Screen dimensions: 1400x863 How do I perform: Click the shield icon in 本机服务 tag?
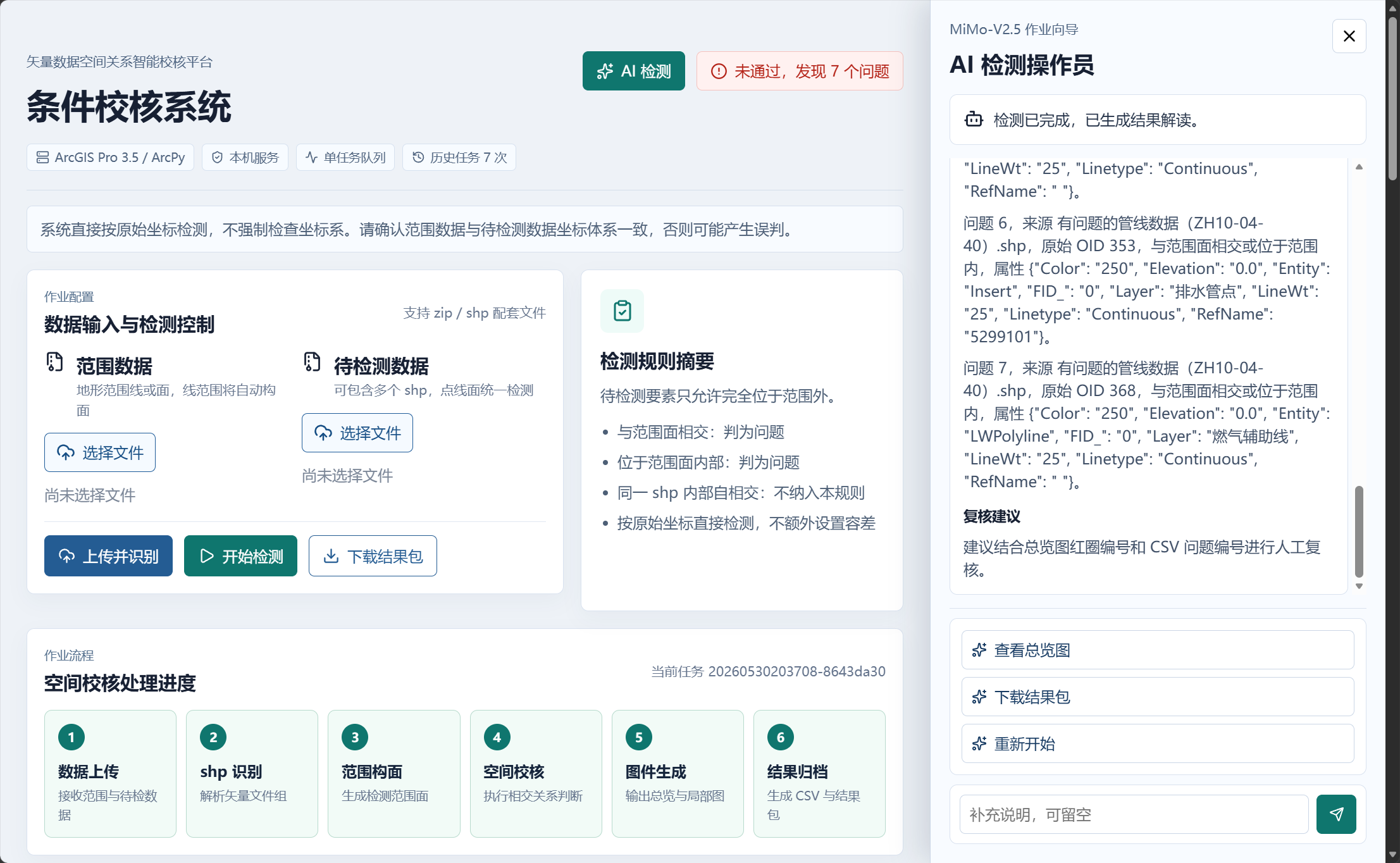click(x=217, y=157)
